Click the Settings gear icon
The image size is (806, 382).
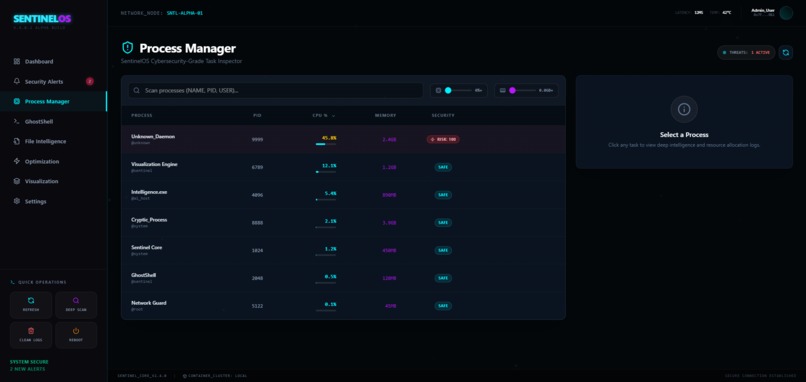click(x=16, y=201)
